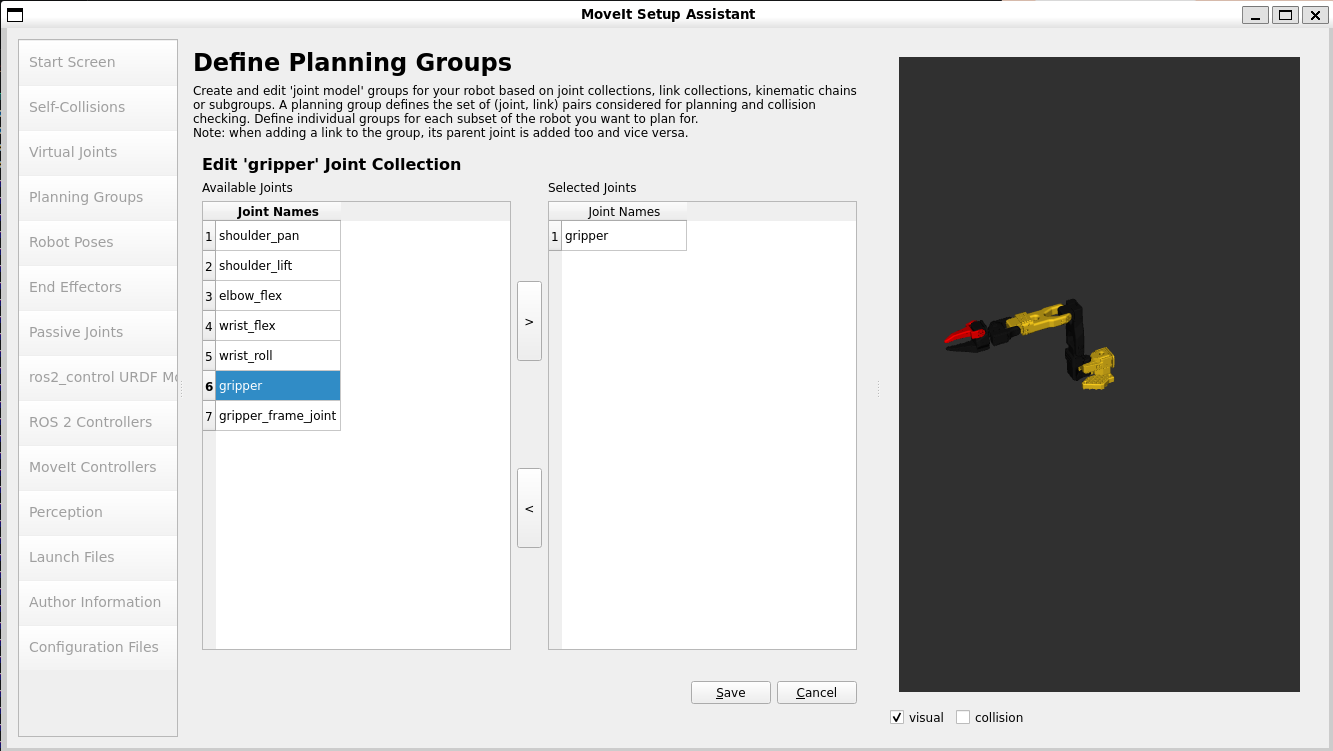
Task: Go to ROS 2 Controllers step
Action: click(x=98, y=422)
